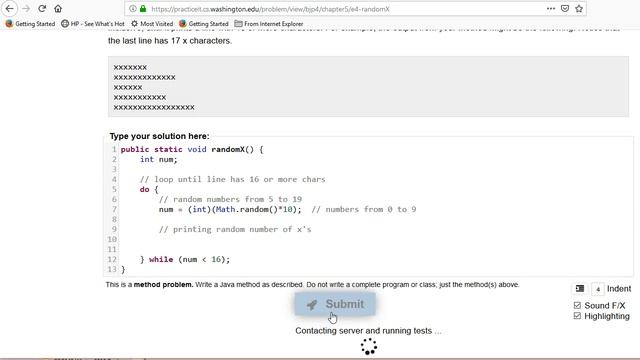The height and width of the screenshot is (360, 640).
Task: Open the page actions three-dots menu
Action: click(551, 9)
